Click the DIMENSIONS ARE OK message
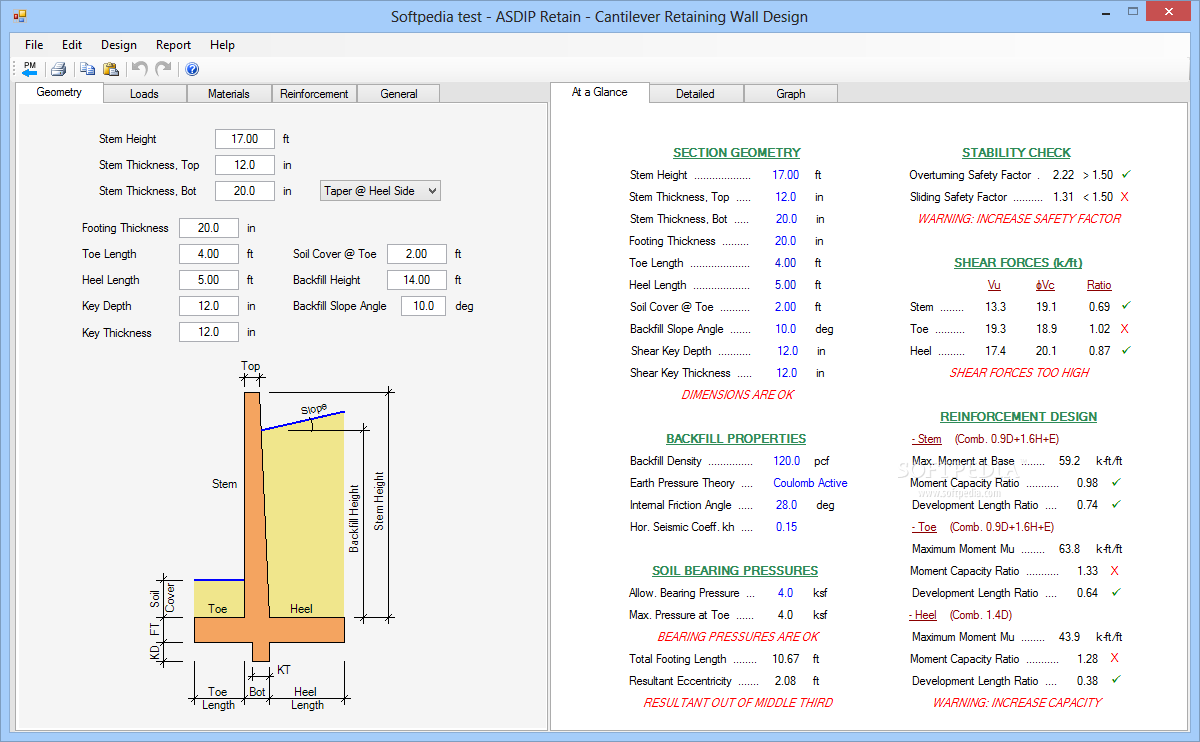1200x742 pixels. [738, 395]
